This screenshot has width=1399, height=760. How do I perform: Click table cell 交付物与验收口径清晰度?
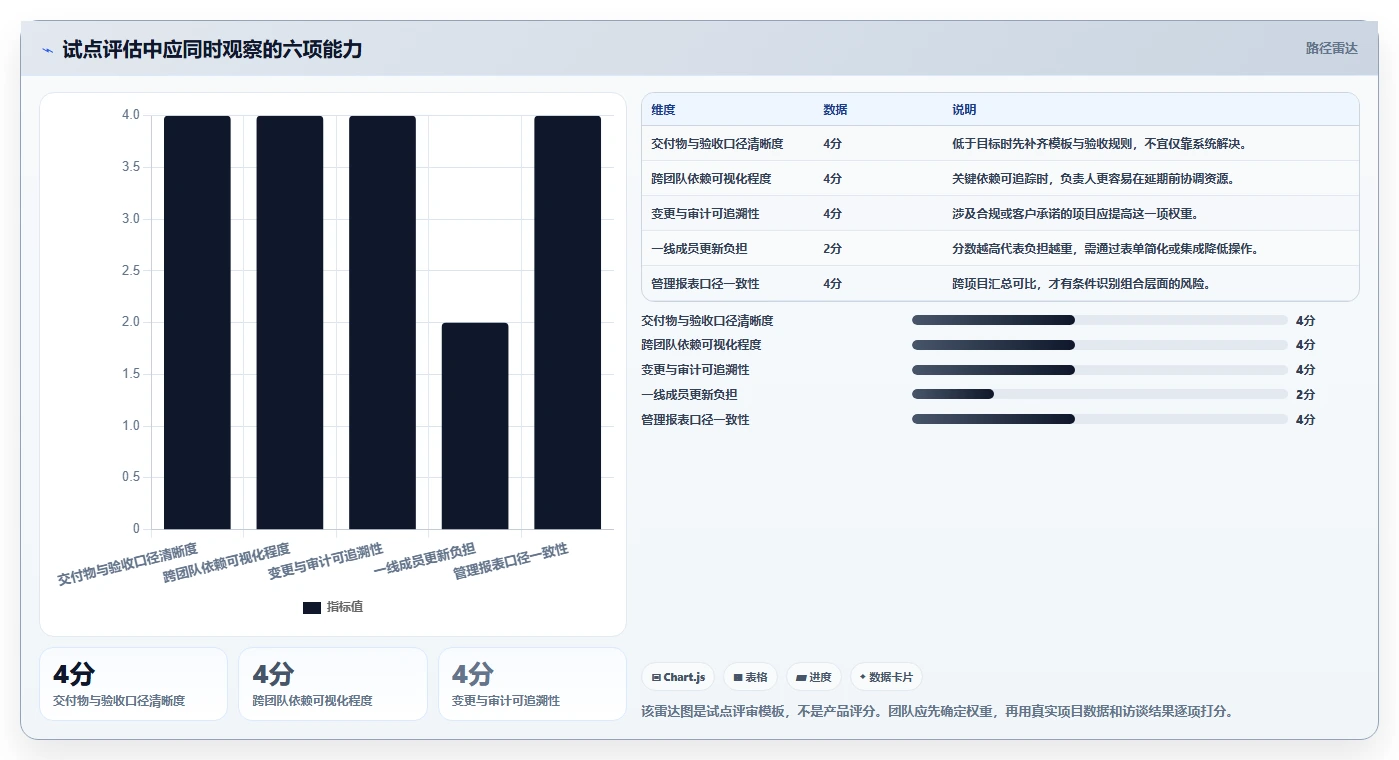click(717, 144)
